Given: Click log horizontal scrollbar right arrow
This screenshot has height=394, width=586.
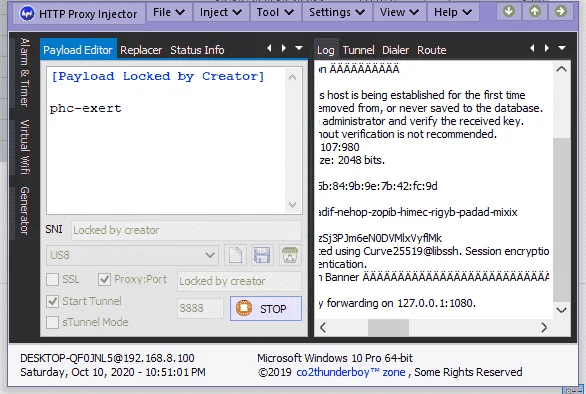Looking at the screenshot, I should (x=544, y=327).
